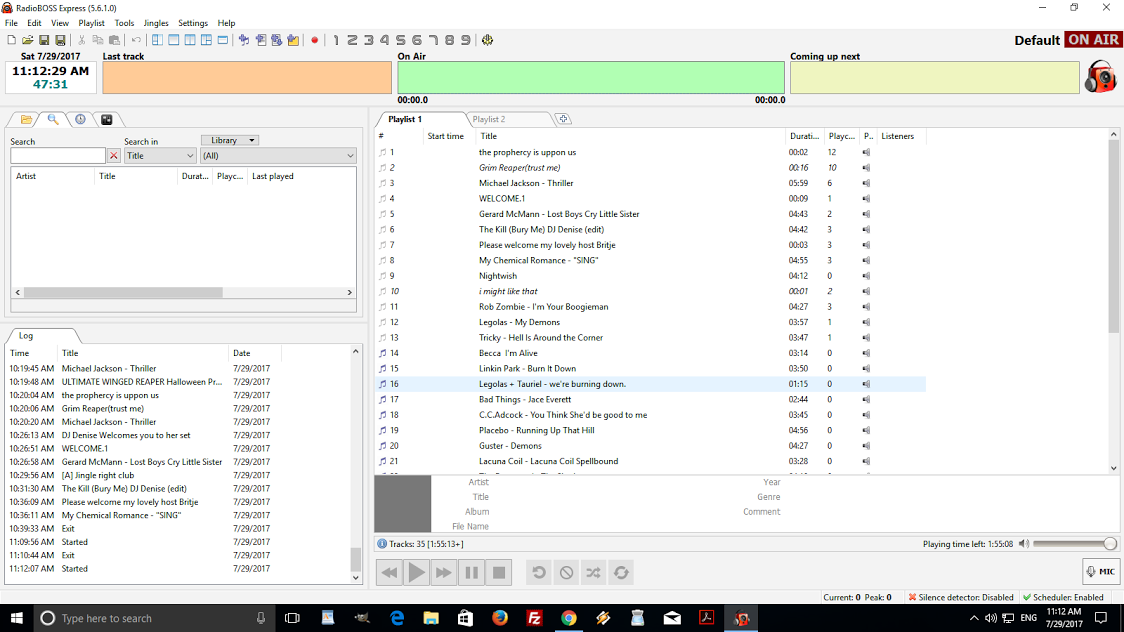Switch to the file browser folder tab
The height and width of the screenshot is (632, 1124).
26,120
